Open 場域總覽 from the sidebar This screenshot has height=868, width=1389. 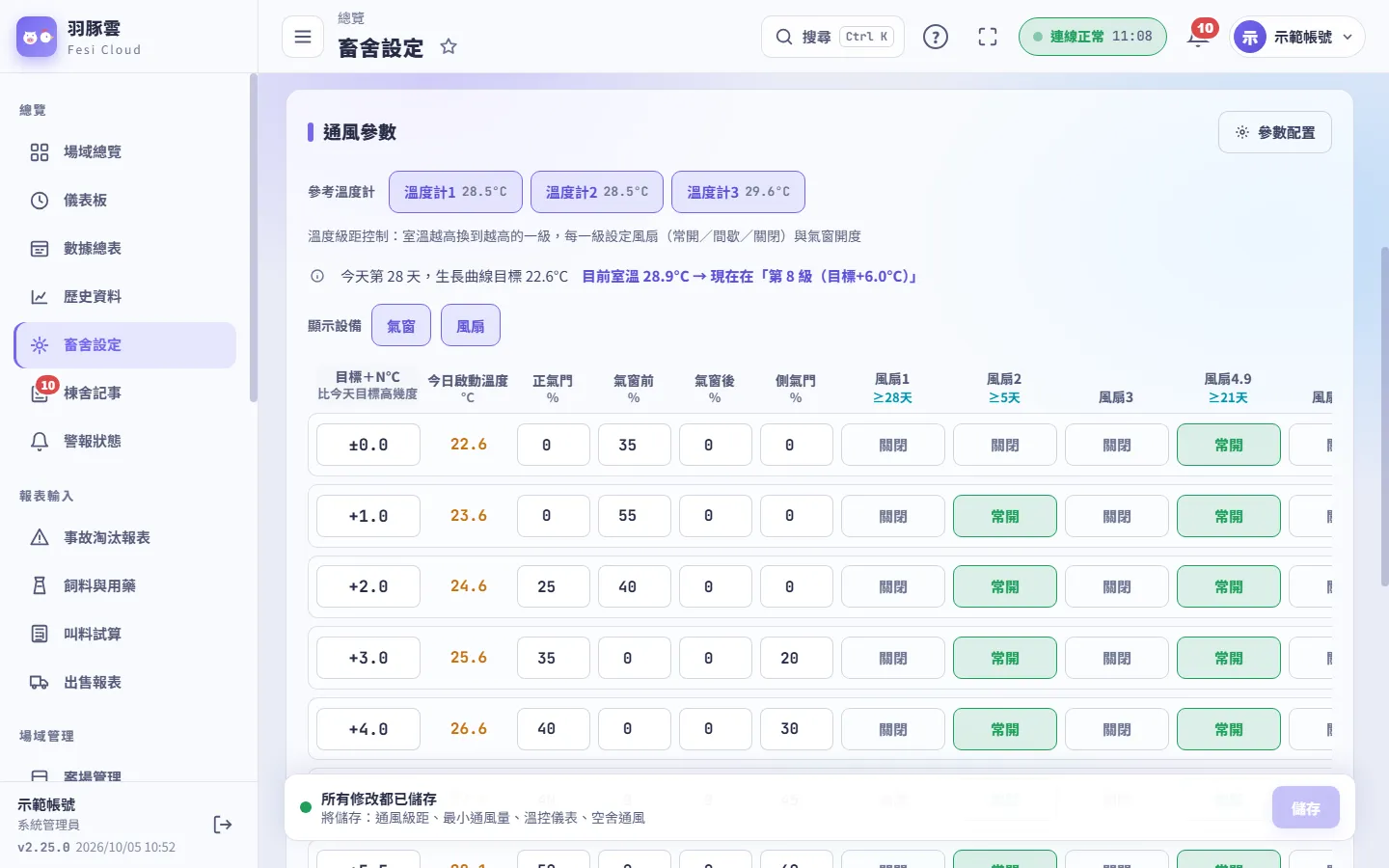click(125, 152)
